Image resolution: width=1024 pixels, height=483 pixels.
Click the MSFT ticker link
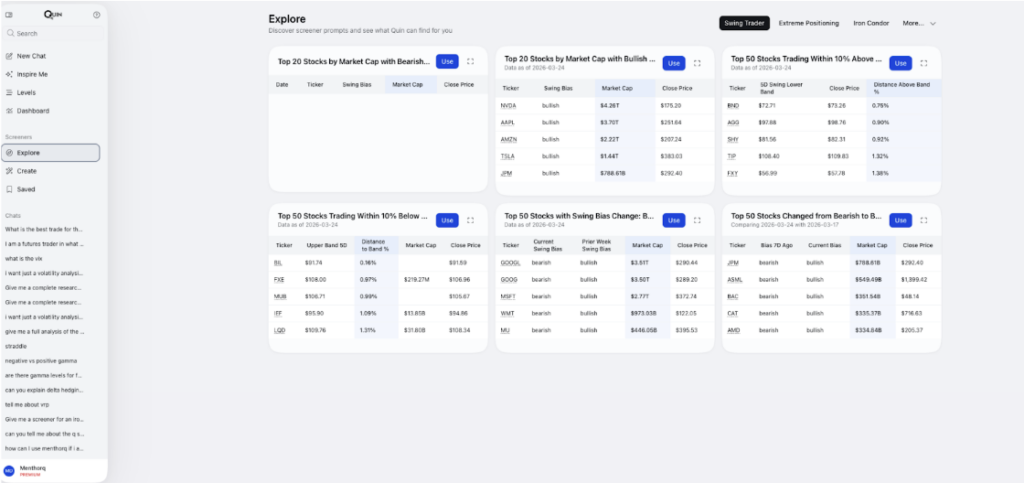tap(509, 296)
